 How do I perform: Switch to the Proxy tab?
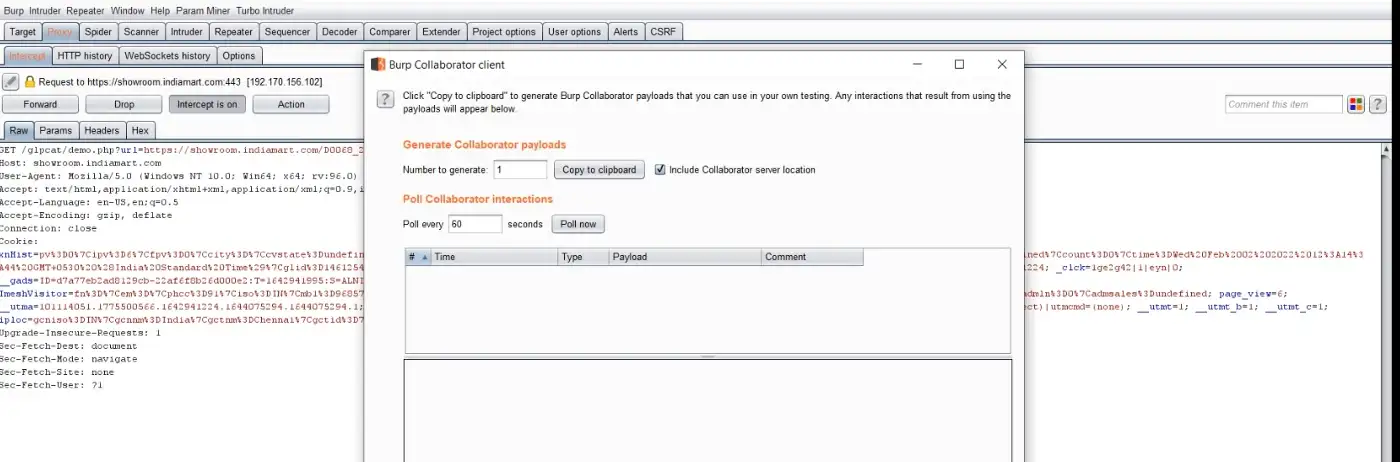pos(59,32)
